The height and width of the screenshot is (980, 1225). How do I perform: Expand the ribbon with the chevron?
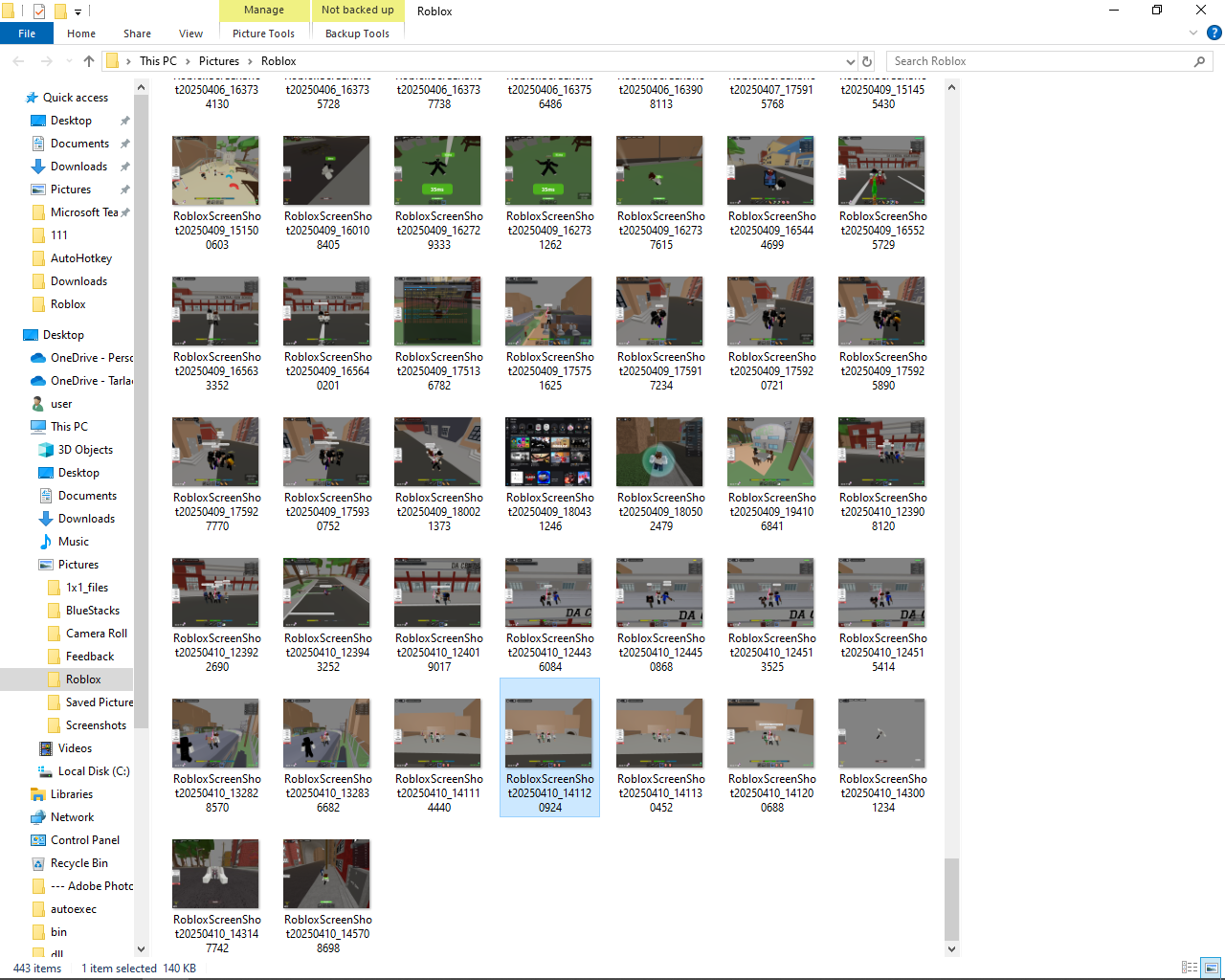click(x=1193, y=33)
